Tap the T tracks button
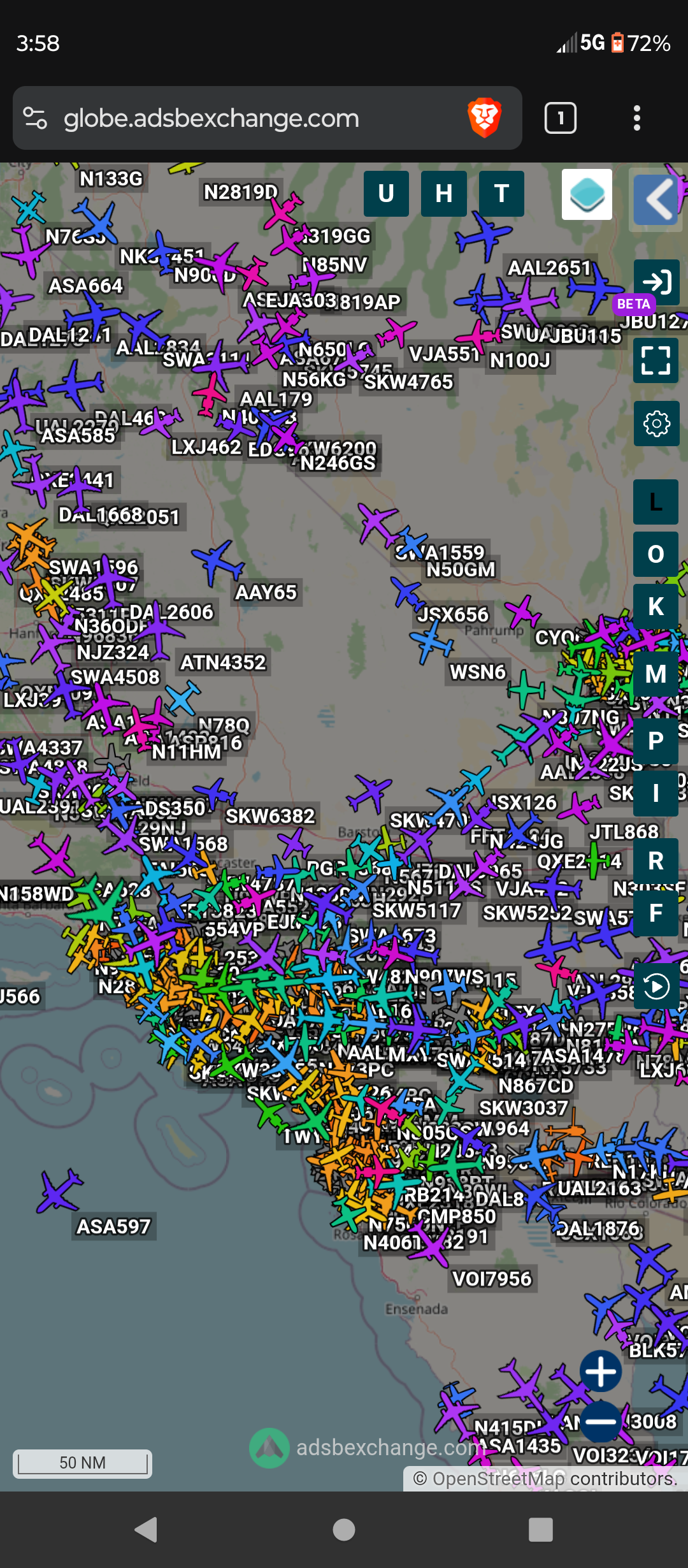This screenshot has width=688, height=1568. pos(501,194)
